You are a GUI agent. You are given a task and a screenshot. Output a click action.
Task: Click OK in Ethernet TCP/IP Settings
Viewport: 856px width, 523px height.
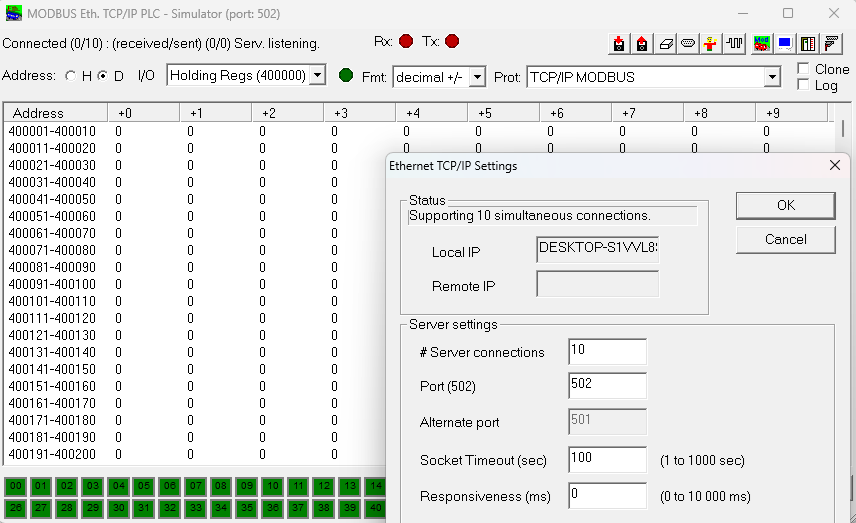tap(786, 205)
